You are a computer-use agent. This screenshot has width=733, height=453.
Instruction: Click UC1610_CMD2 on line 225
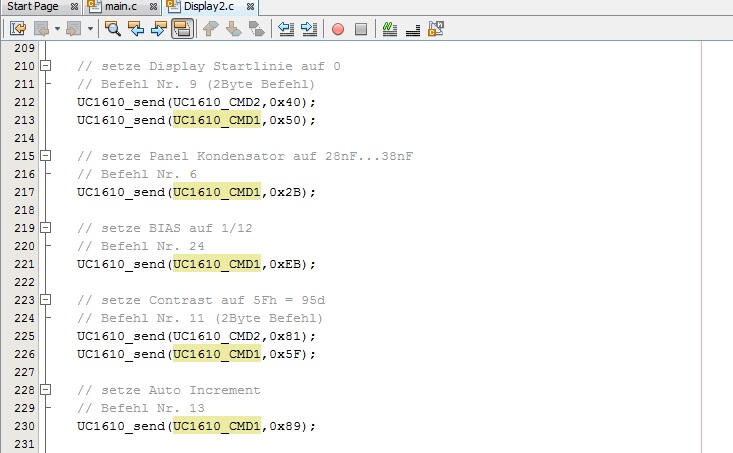217,336
